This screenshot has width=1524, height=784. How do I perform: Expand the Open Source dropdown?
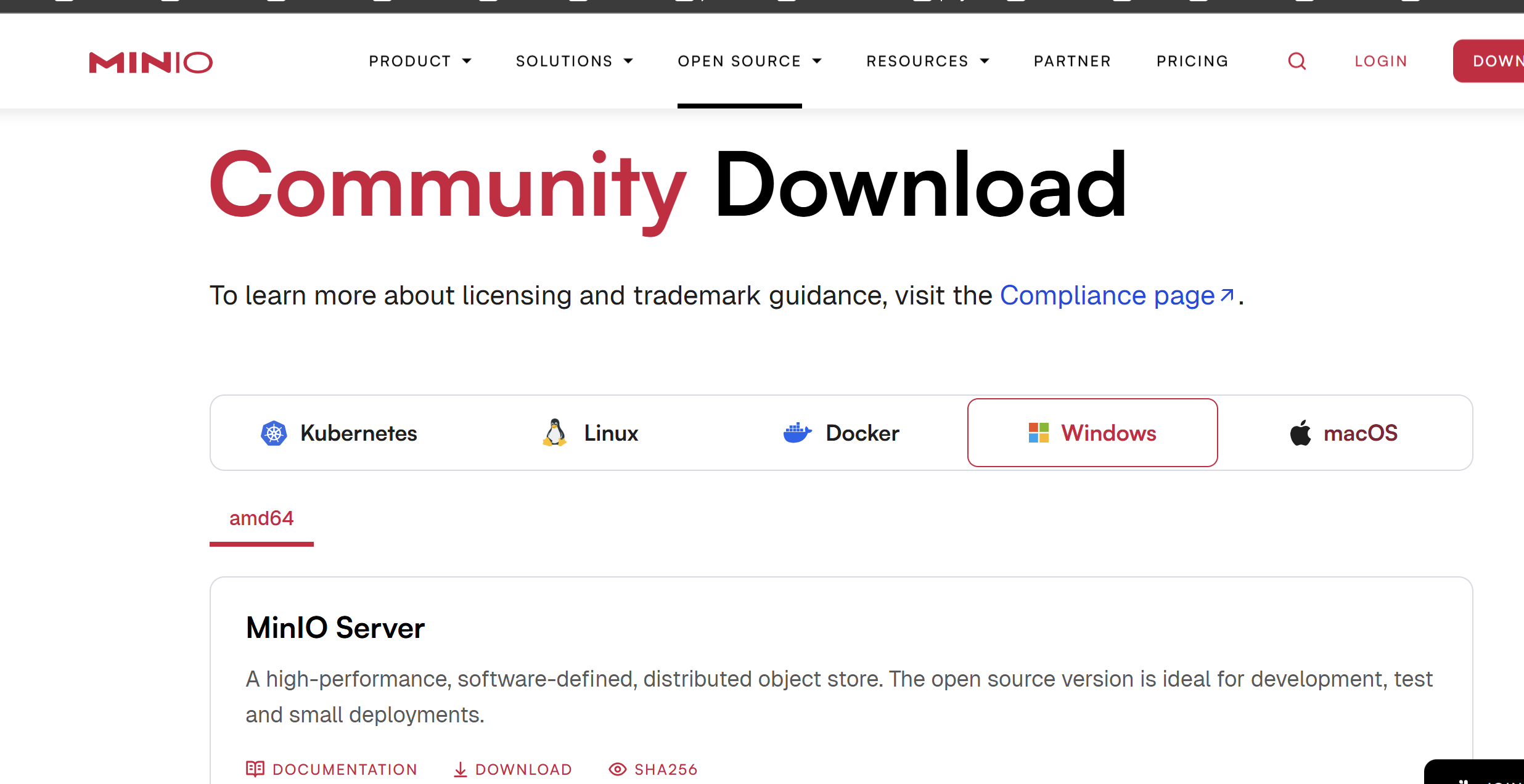point(750,61)
